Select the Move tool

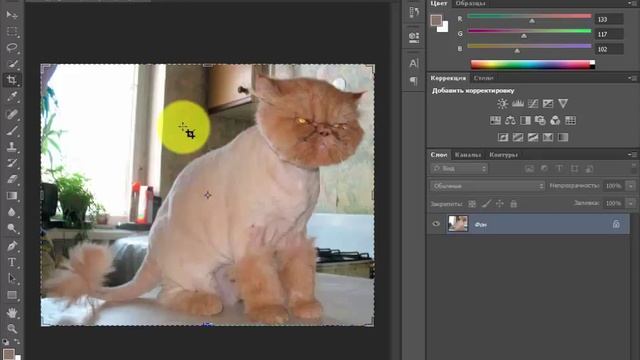click(12, 15)
